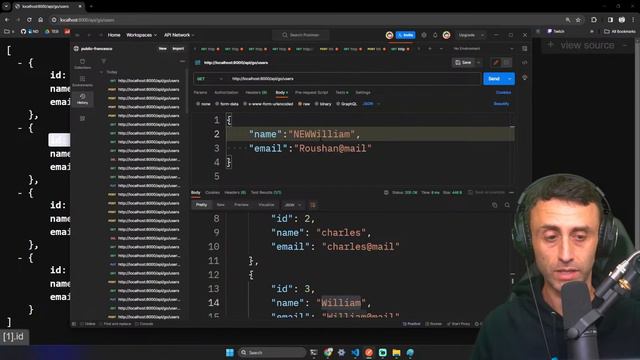Screen dimensions: 640x360
Task: Open a new request tab with plus icon
Action: pyautogui.click(x=429, y=49)
